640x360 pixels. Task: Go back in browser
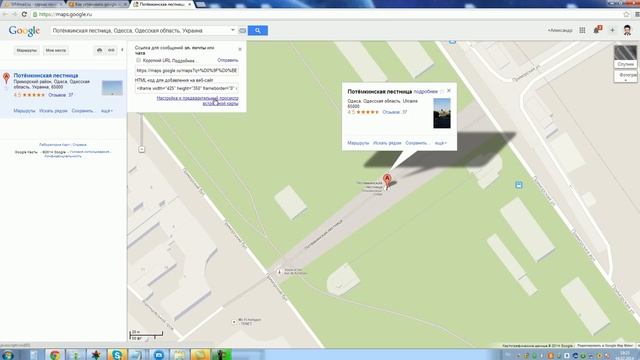(x=5, y=14)
